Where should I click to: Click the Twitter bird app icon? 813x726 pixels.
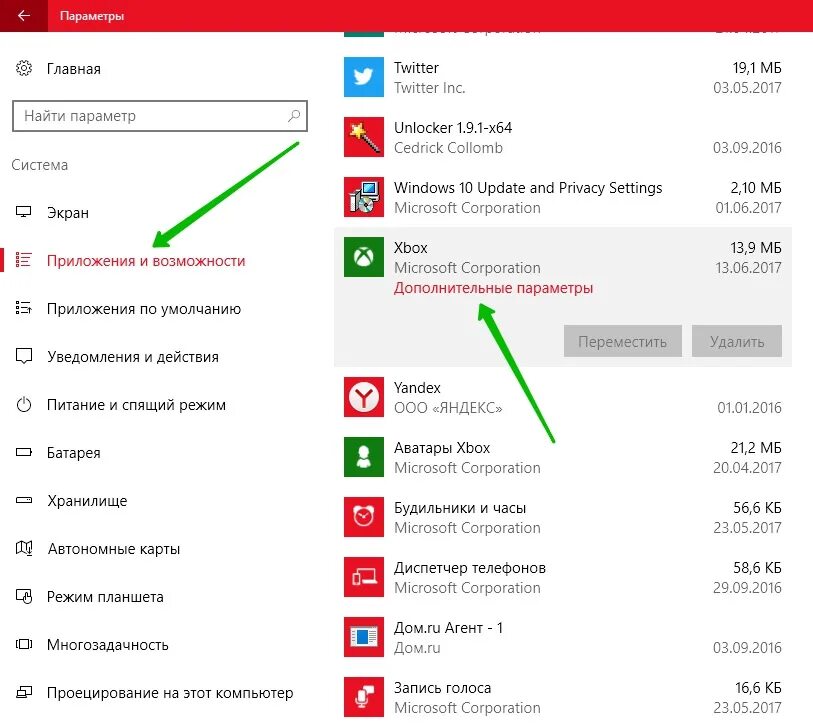click(x=363, y=77)
